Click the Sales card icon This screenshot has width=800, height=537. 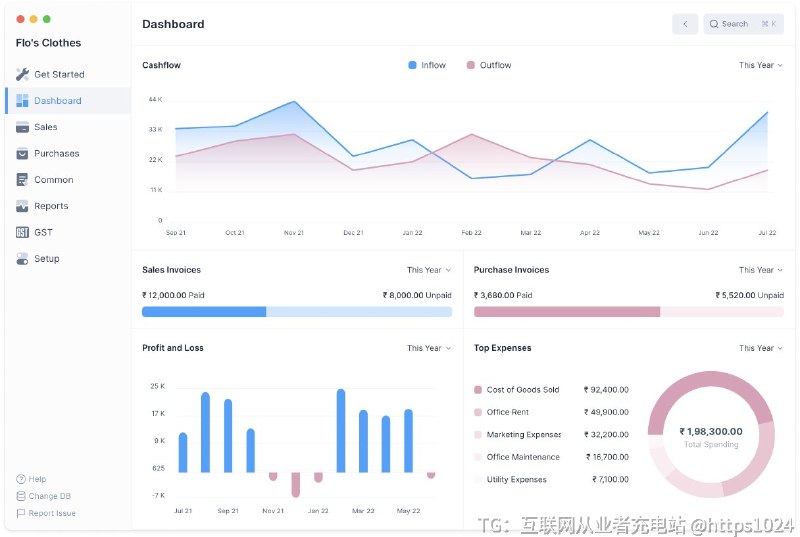(22, 127)
